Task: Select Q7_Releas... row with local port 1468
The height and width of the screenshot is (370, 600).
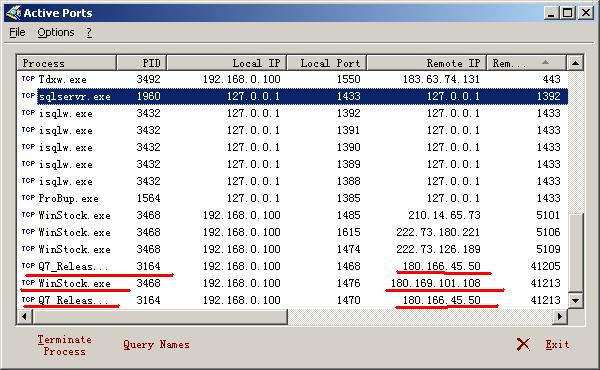Action: pyautogui.click(x=292, y=266)
